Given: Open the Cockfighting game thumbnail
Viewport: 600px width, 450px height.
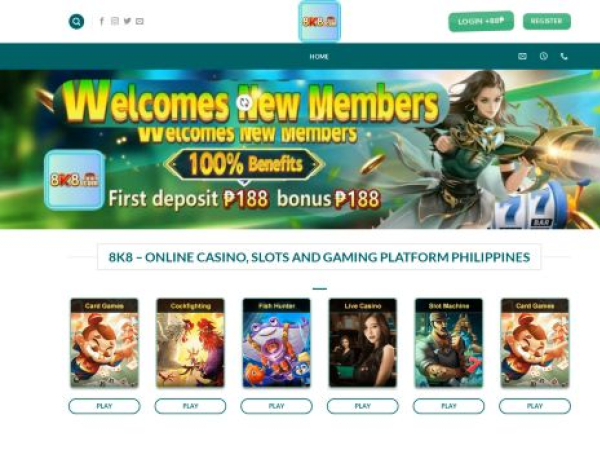Looking at the screenshot, I should coord(190,343).
